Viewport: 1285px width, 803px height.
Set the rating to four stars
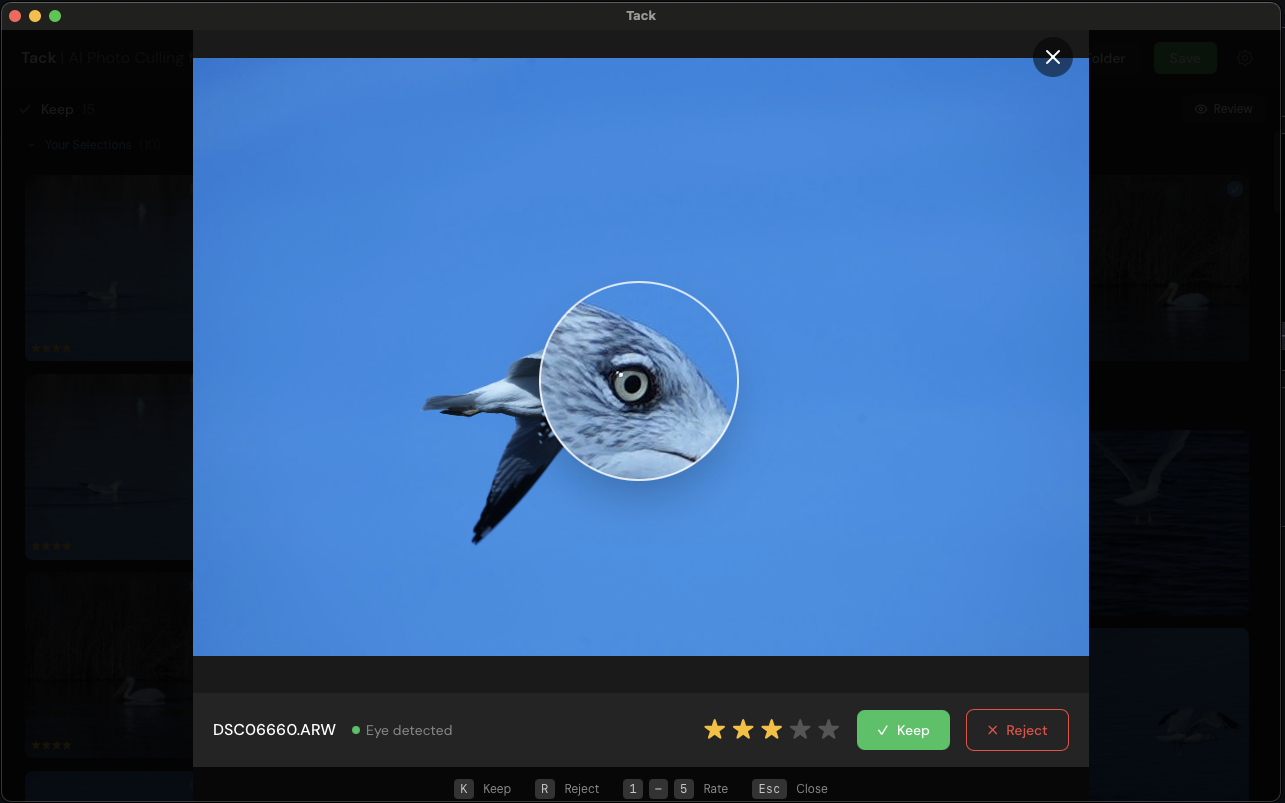pos(800,729)
